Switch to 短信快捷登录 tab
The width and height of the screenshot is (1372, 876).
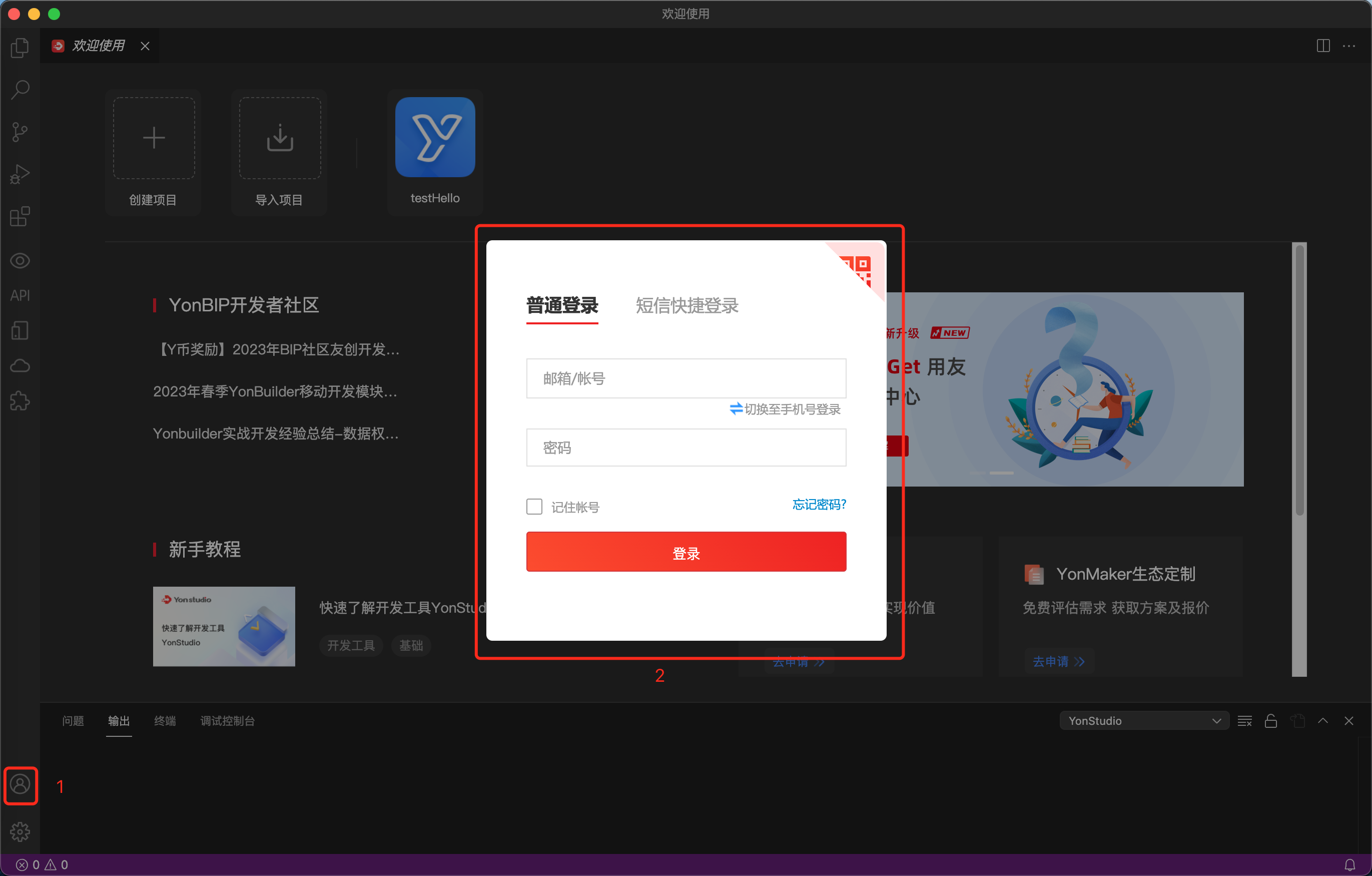[687, 305]
